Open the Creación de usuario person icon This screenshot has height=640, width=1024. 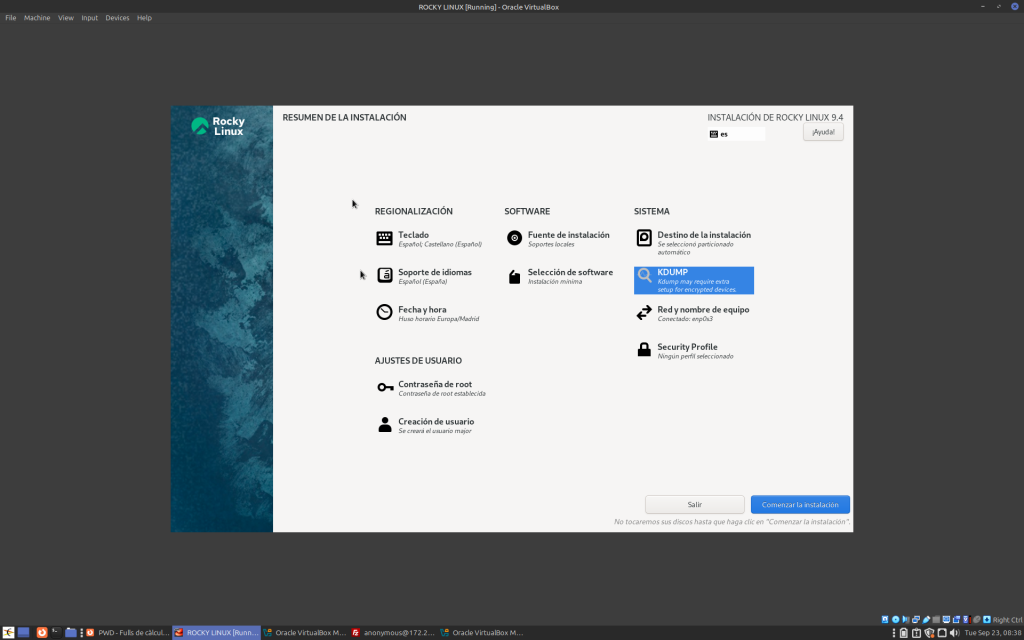point(384,425)
